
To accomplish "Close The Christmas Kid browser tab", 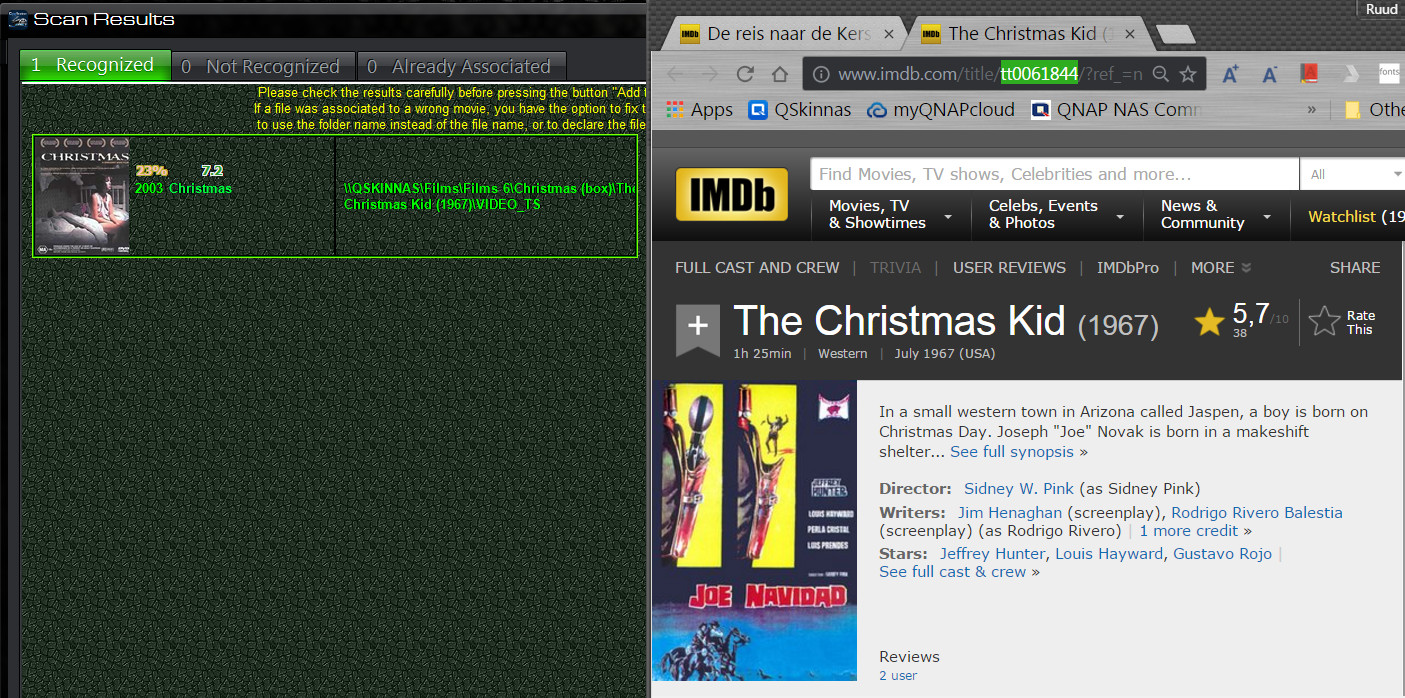I will [x=1130, y=33].
